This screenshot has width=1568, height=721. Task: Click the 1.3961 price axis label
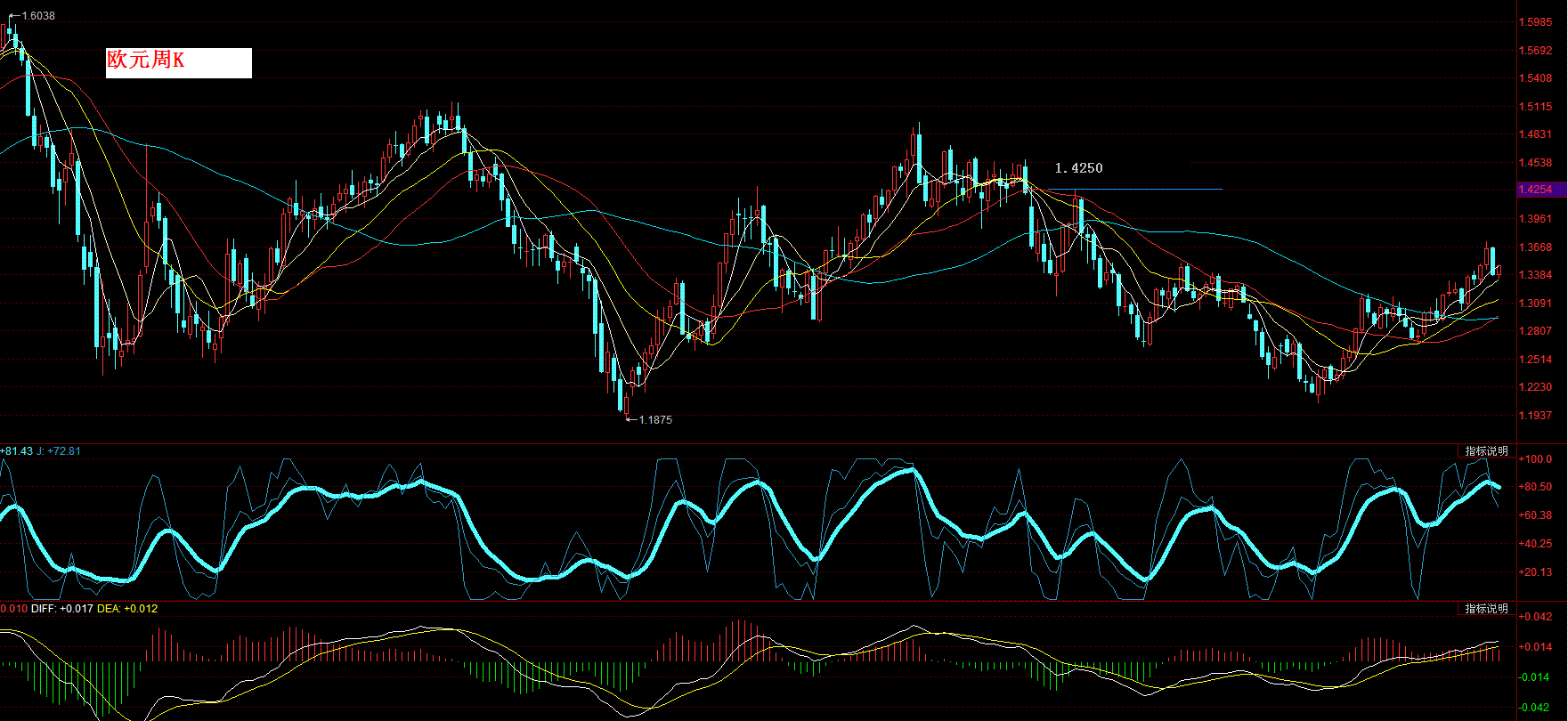1535,219
